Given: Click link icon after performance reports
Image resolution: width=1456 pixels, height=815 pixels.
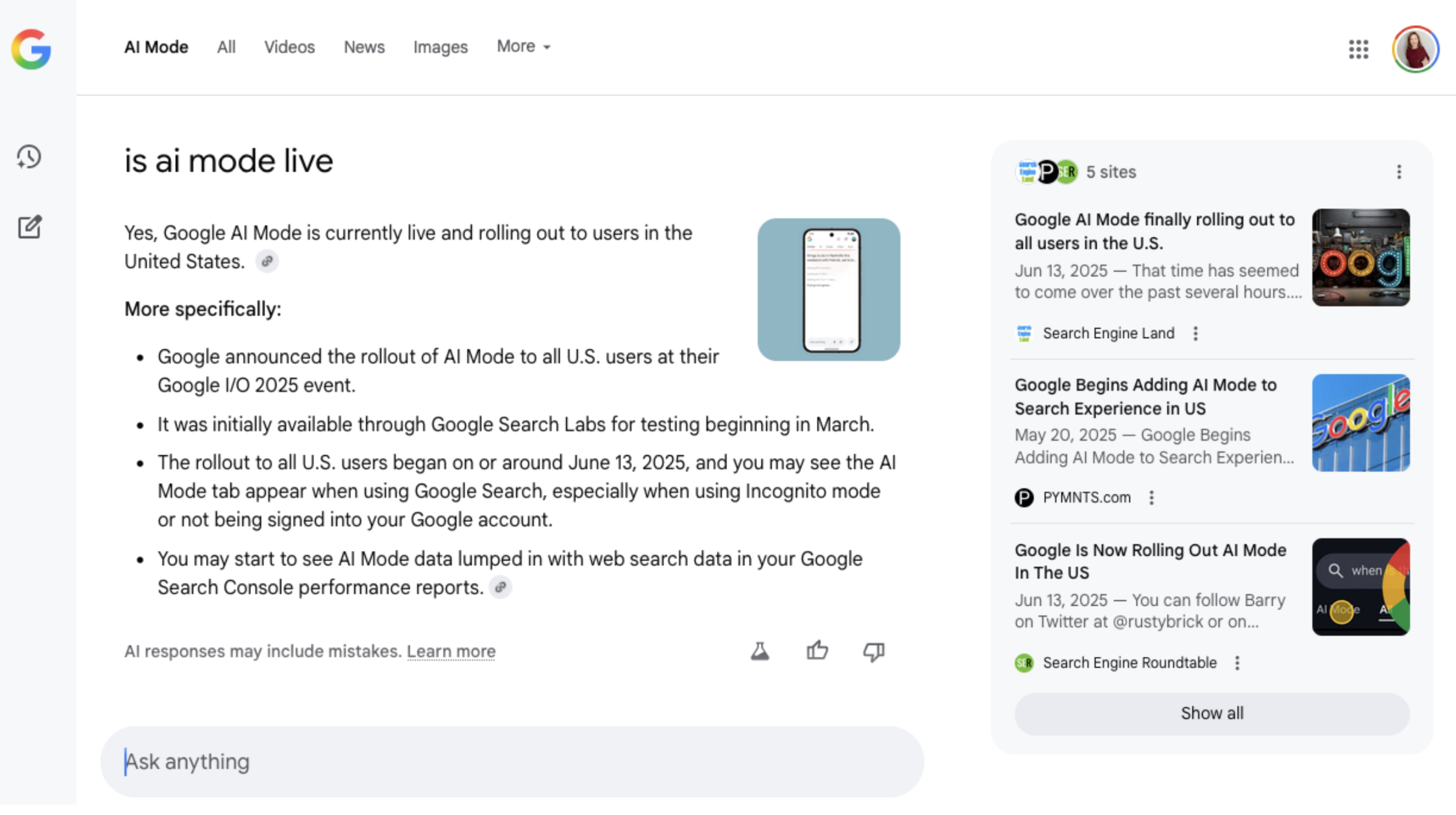Looking at the screenshot, I should [x=500, y=587].
